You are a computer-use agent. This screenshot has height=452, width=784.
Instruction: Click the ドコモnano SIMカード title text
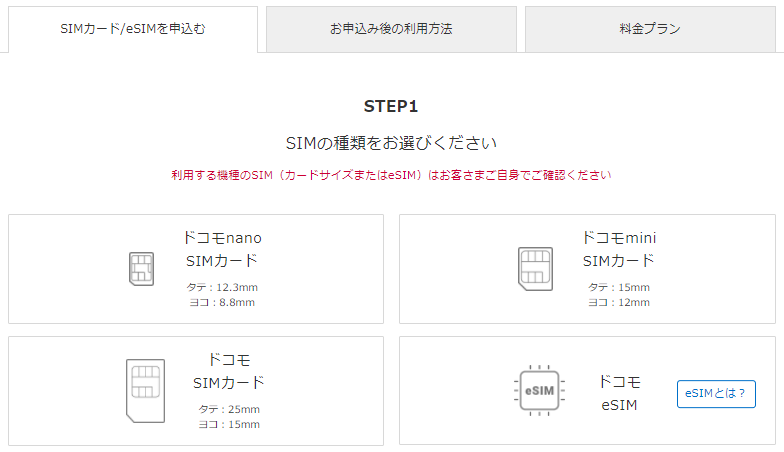222,249
